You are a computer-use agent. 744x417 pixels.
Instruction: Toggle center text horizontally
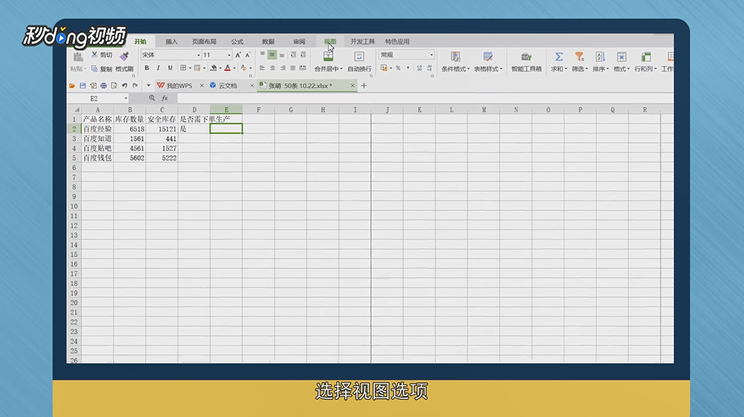[272, 68]
